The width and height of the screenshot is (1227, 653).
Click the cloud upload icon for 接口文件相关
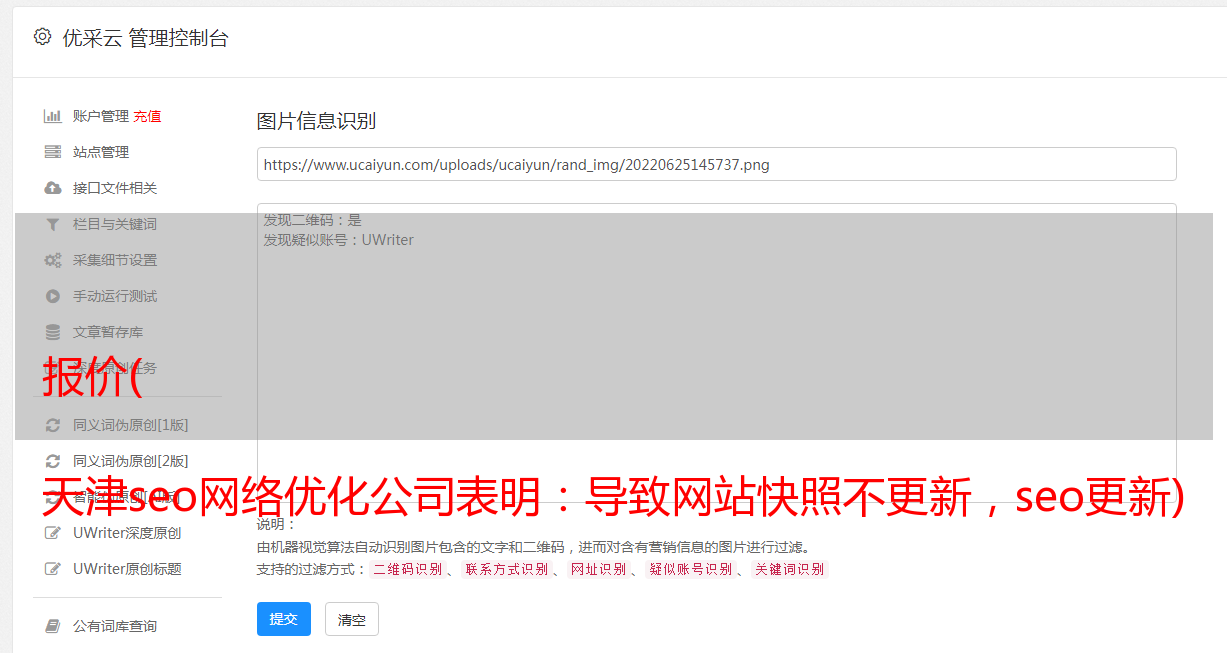click(53, 188)
